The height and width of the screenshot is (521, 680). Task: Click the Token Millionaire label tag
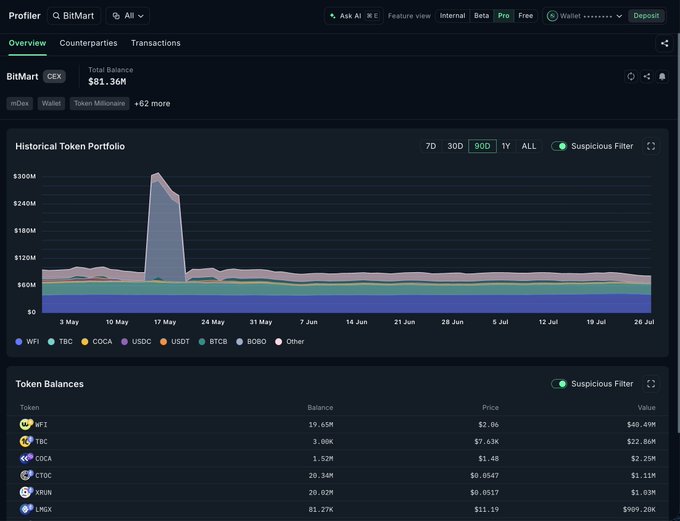point(99,103)
